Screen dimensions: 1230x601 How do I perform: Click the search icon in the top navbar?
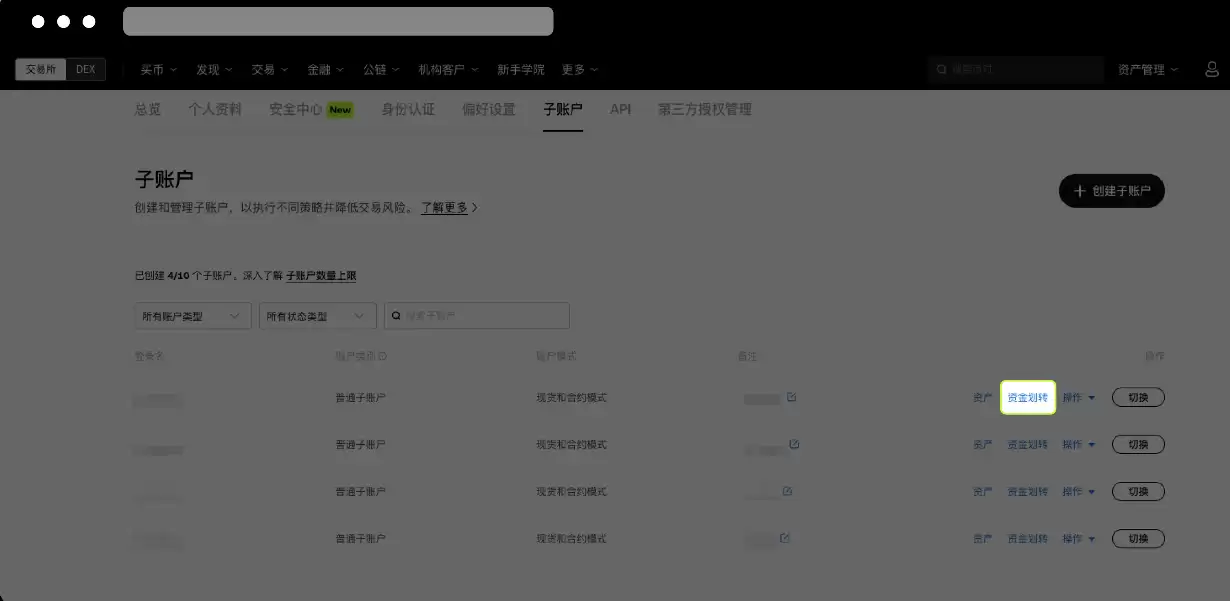(x=941, y=69)
